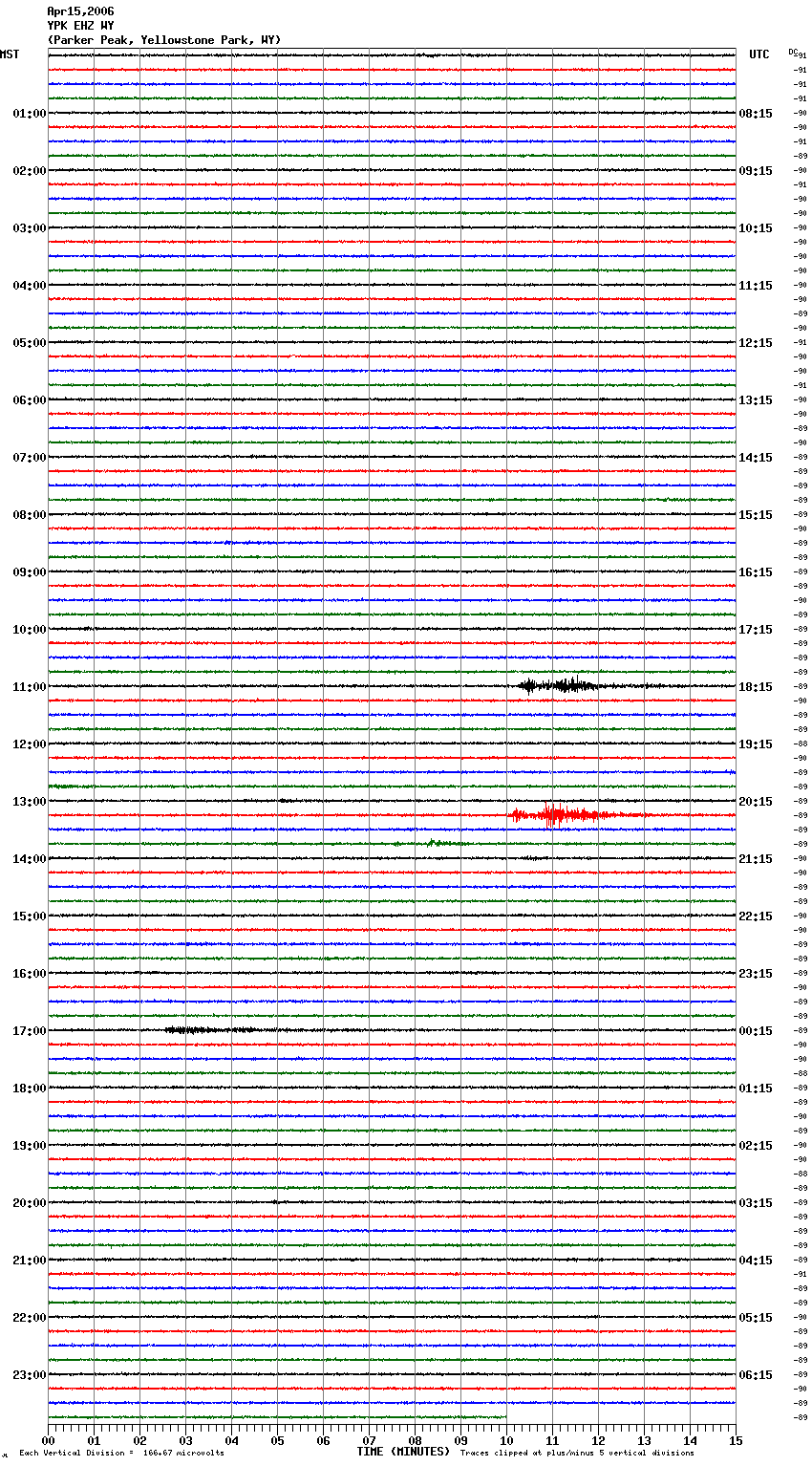
Task: Click the Traces clipped at plus/minus 5 note
Action: (577, 1454)
